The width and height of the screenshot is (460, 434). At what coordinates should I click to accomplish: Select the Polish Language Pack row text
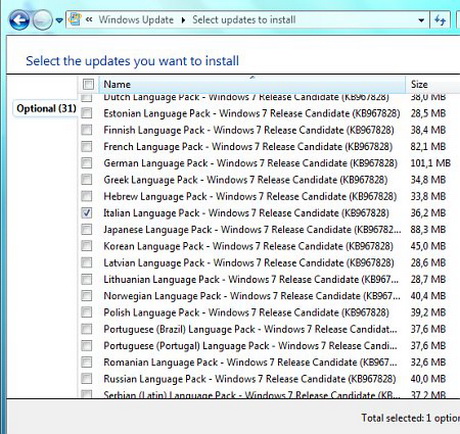[246, 313]
